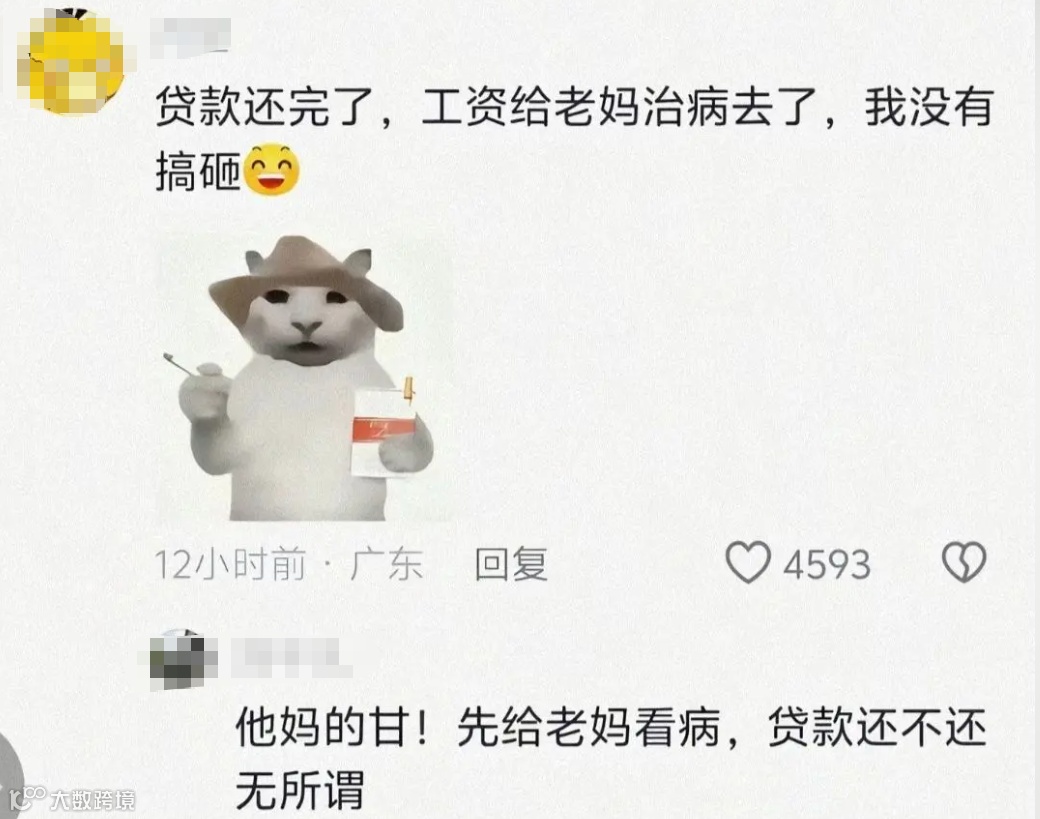
Task: Dislike the comment using broken heart icon
Action: (964, 562)
